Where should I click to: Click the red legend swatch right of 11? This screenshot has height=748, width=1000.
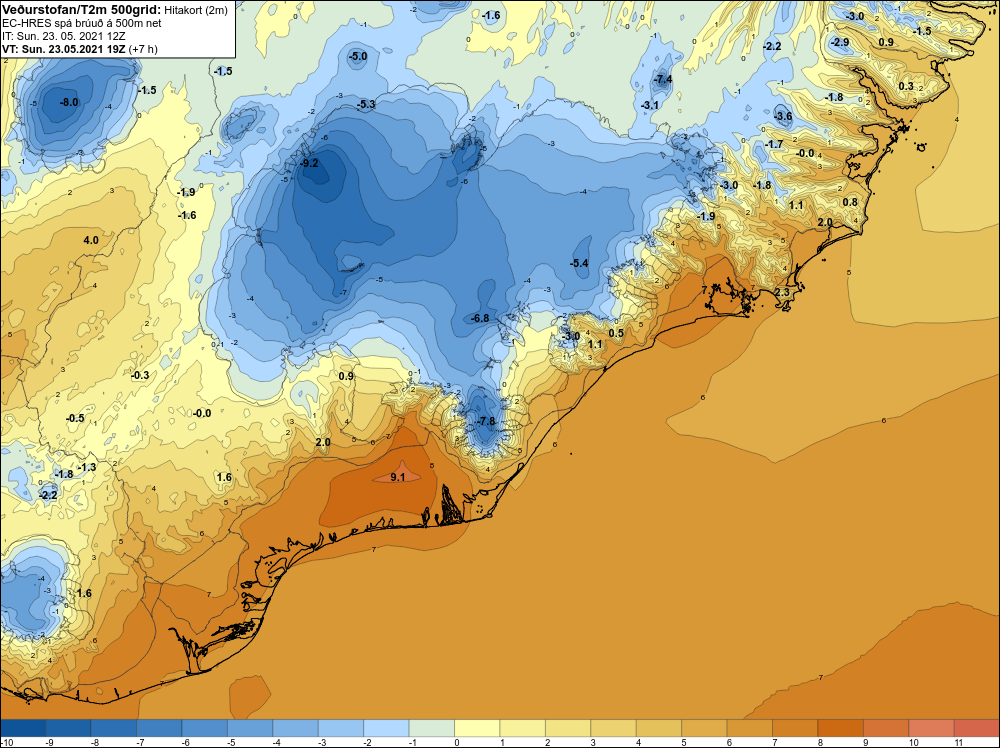[977, 728]
